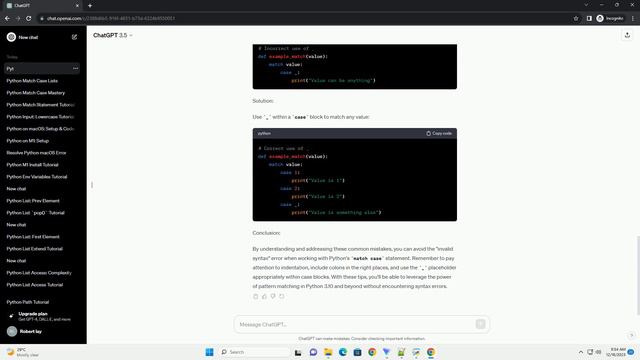Click the 'Solution:' heading text
This screenshot has width=640, height=360.
(x=263, y=101)
